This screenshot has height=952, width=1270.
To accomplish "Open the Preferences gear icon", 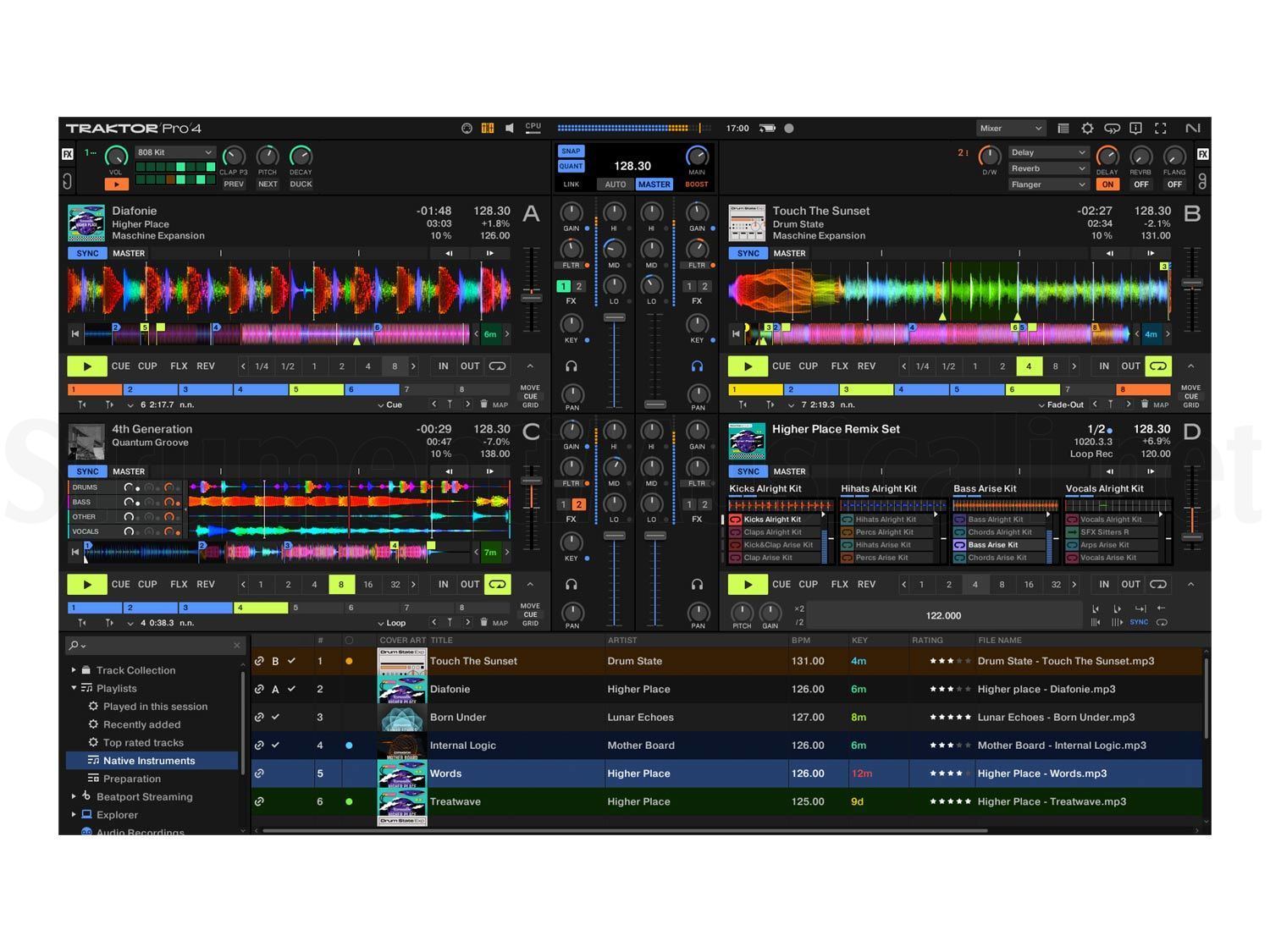I will tap(1087, 128).
